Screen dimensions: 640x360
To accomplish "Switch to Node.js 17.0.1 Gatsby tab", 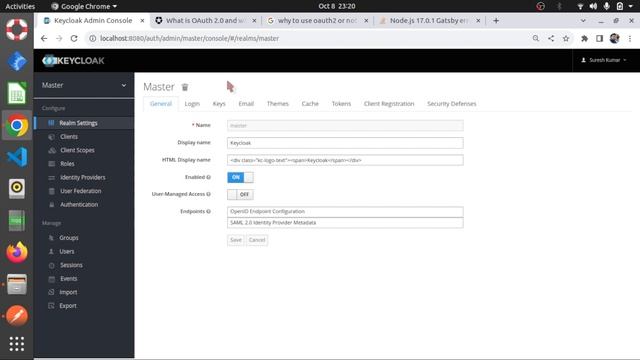I will coord(429,20).
